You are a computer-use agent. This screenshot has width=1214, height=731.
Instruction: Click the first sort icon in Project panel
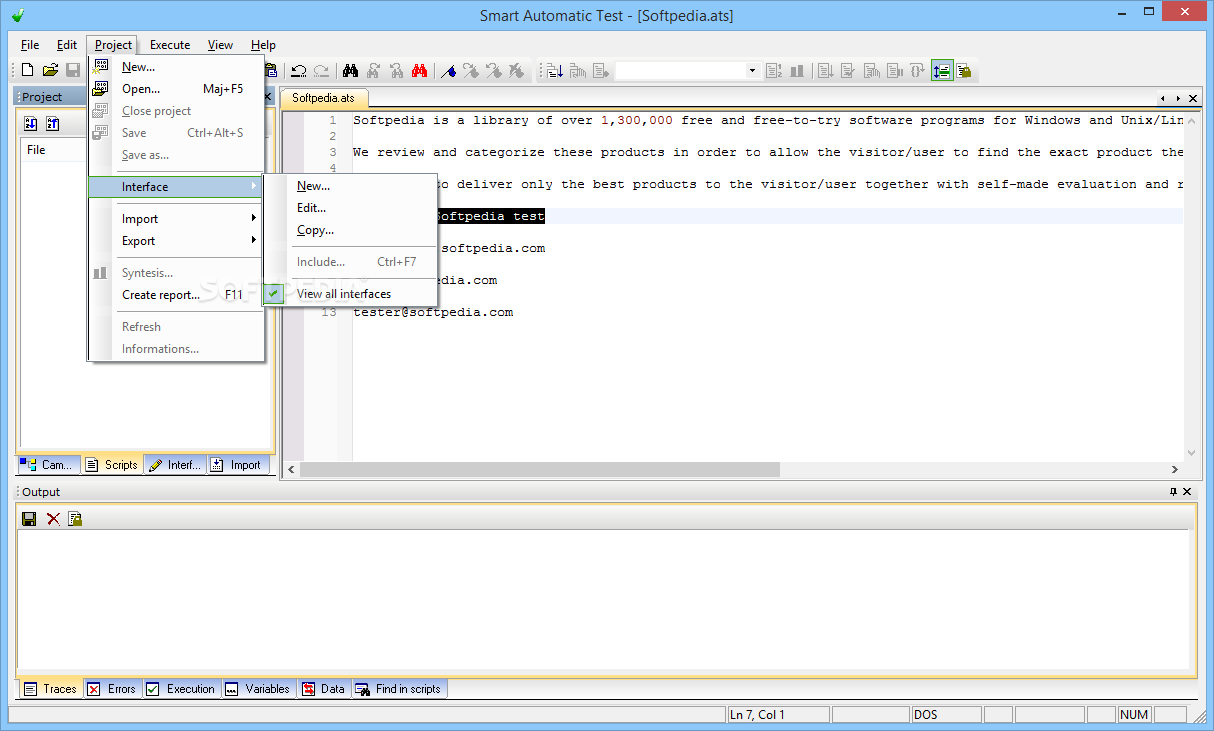point(30,124)
